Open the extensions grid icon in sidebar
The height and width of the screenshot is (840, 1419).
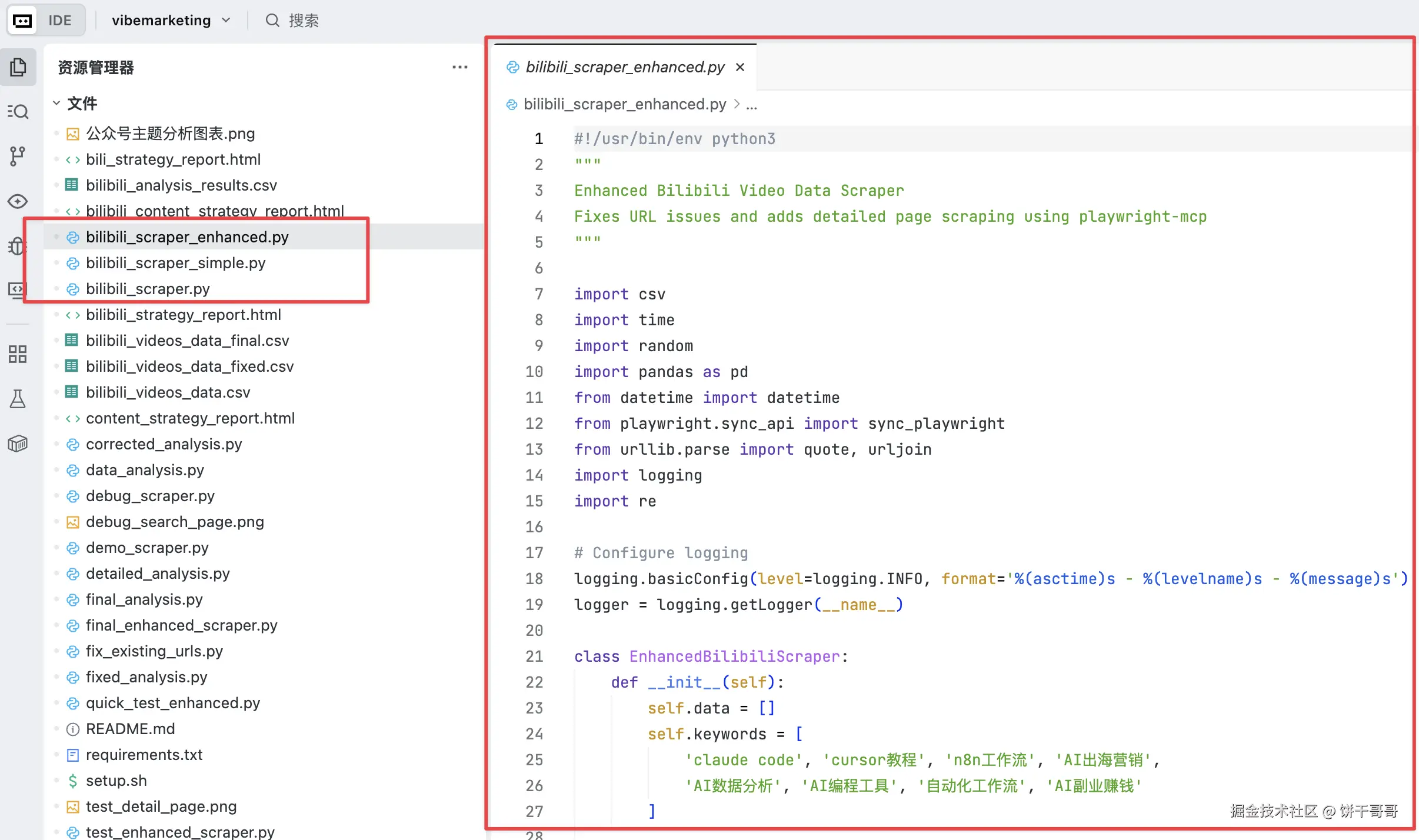pyautogui.click(x=18, y=354)
